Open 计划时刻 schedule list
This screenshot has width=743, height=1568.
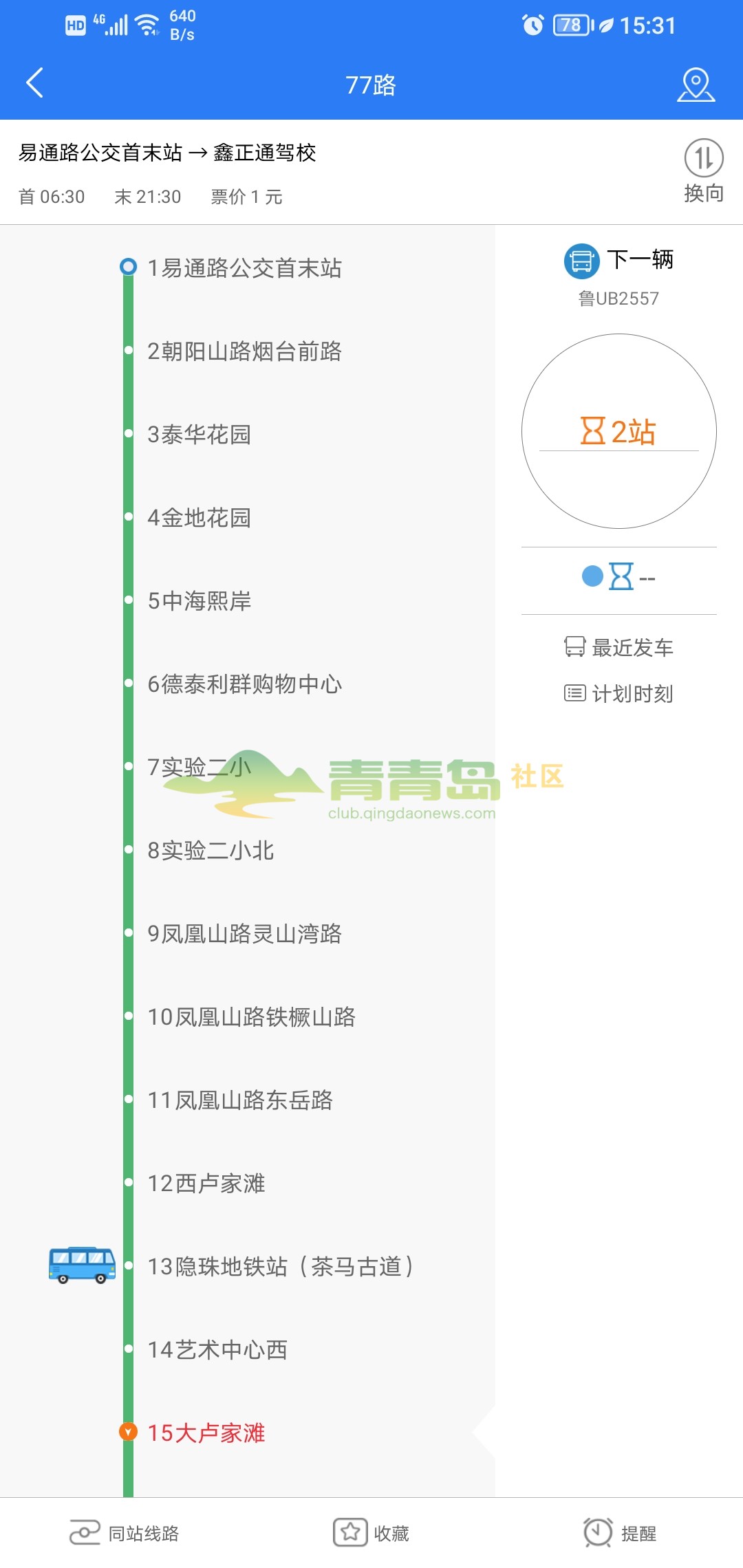coord(619,693)
